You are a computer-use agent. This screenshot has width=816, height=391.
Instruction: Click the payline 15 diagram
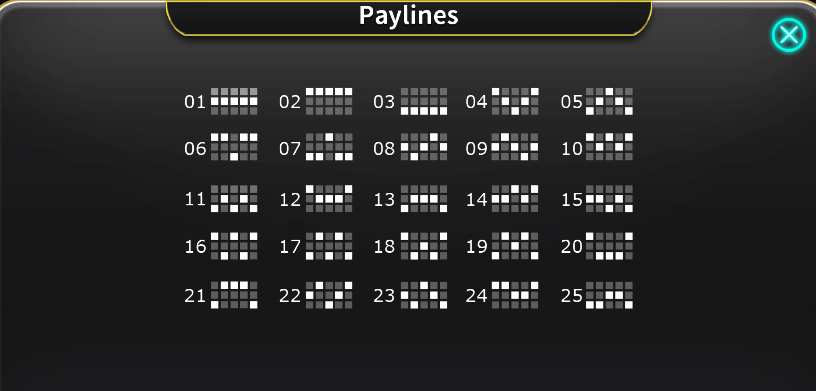[x=609, y=198]
